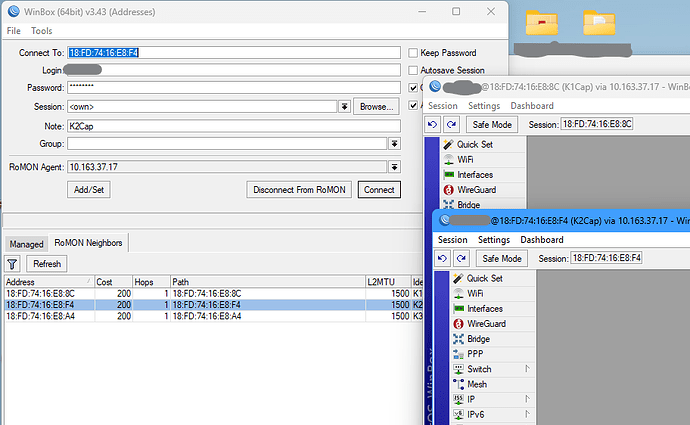Select neighbor row 18:FD:74:16:E8:A4
The width and height of the screenshot is (690, 425).
[x=213, y=316]
